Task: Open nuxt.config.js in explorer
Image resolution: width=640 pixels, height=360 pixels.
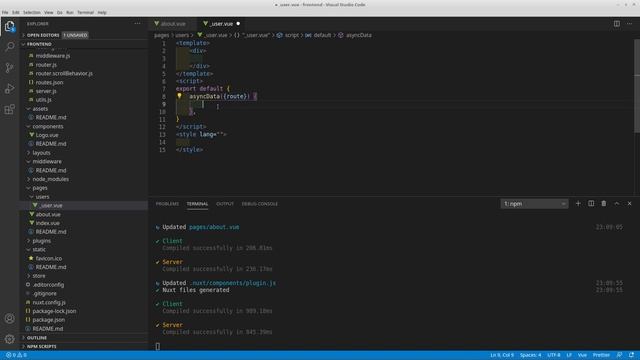Action: pyautogui.click(x=49, y=302)
